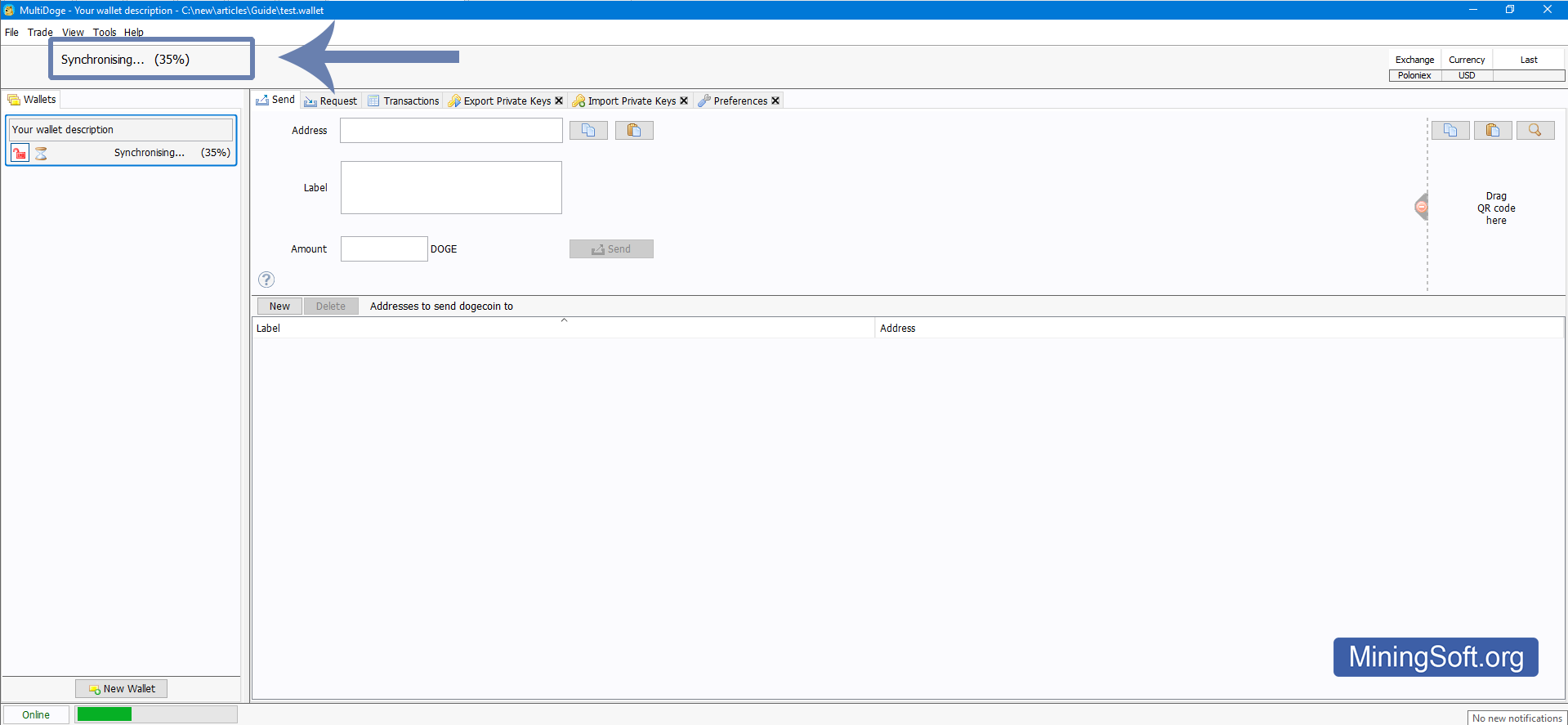Copy the send address icon button
The width and height of the screenshot is (1568, 725).
[588, 130]
